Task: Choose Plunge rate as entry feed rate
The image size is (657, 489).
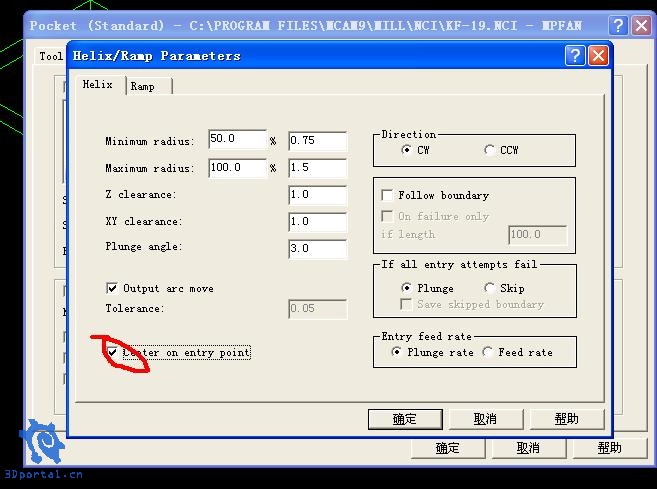Action: pos(396,352)
